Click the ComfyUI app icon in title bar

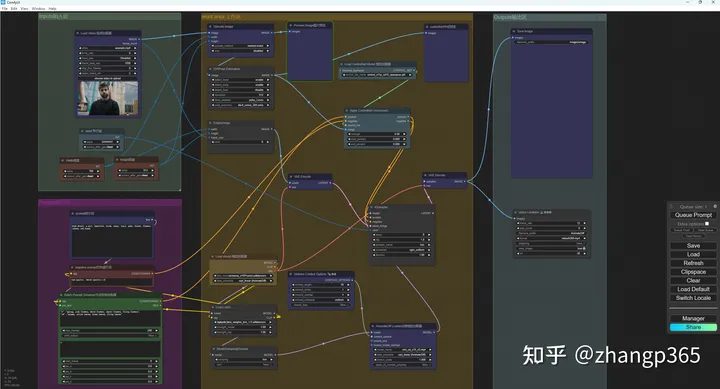point(3,2)
